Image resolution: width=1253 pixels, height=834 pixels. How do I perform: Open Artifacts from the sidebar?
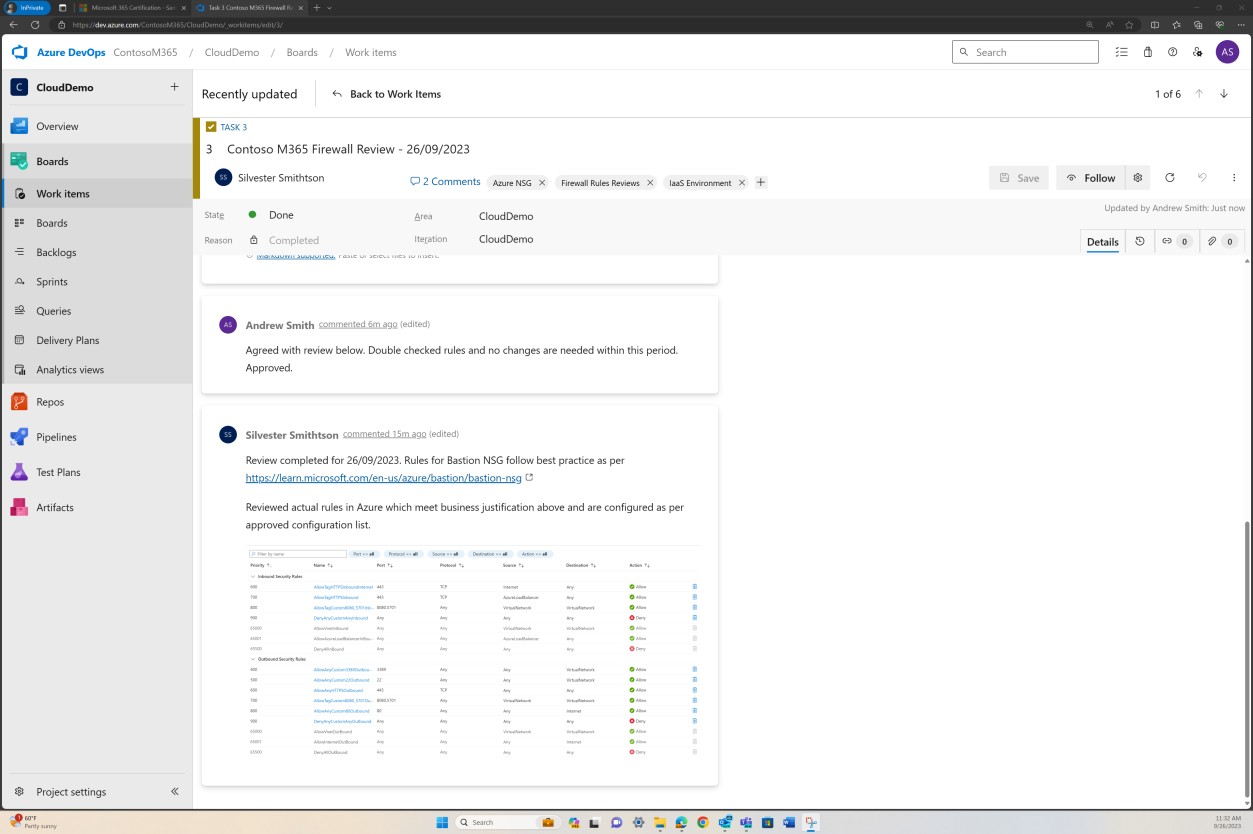[x=55, y=507]
